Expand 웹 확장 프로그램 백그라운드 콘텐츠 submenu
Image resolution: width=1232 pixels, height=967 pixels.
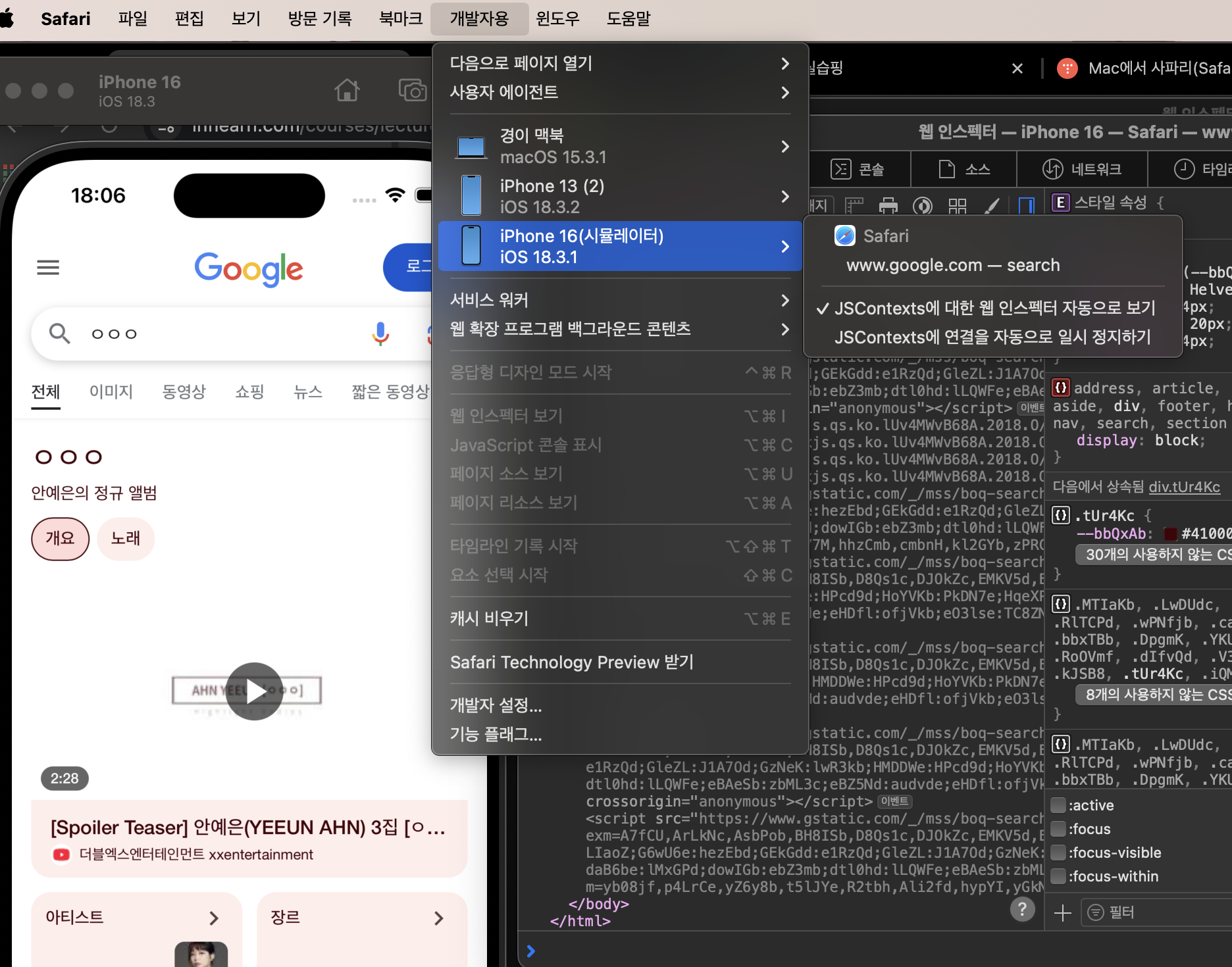pyautogui.click(x=784, y=330)
